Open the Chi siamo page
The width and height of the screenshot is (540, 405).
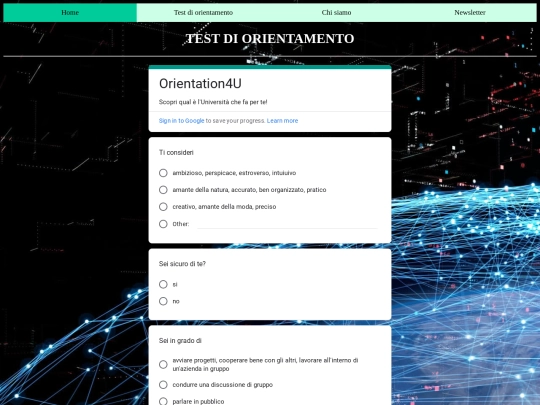(336, 13)
